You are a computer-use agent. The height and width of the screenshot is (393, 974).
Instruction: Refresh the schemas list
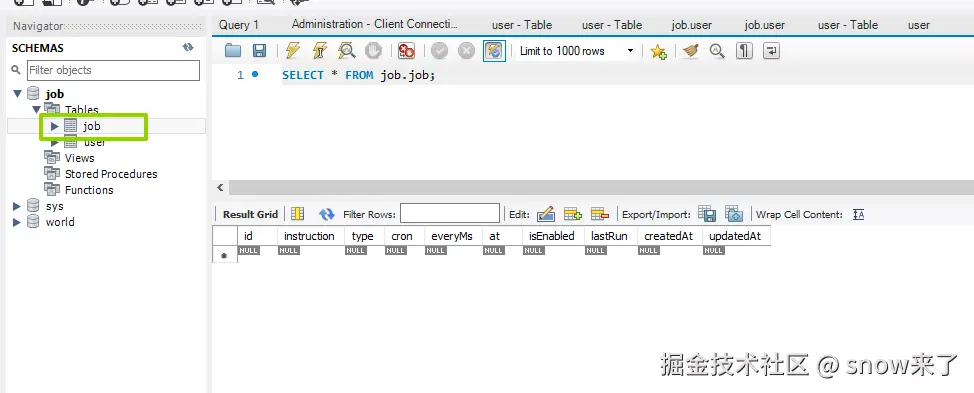click(x=188, y=47)
